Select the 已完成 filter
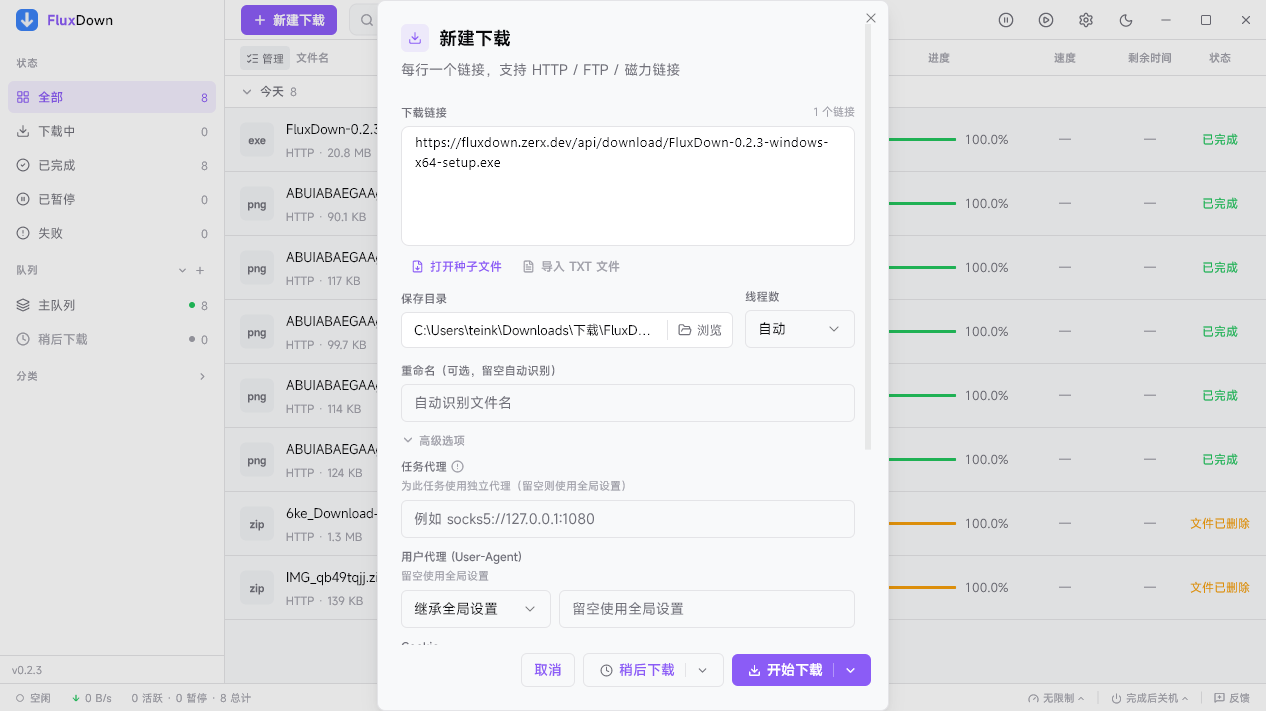Screen dimensions: 1266x711 (112, 165)
